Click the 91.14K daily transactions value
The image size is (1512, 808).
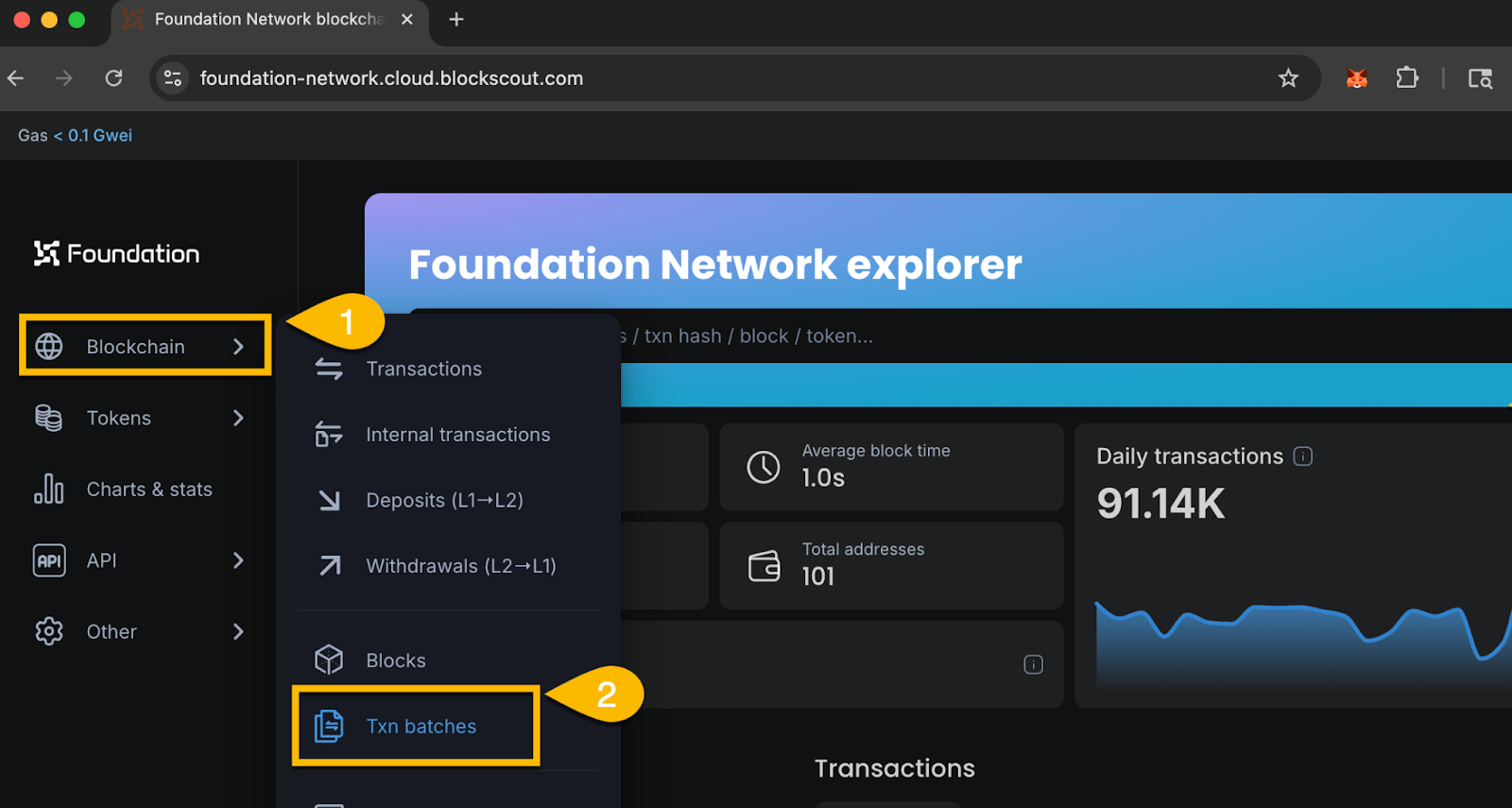[1160, 504]
